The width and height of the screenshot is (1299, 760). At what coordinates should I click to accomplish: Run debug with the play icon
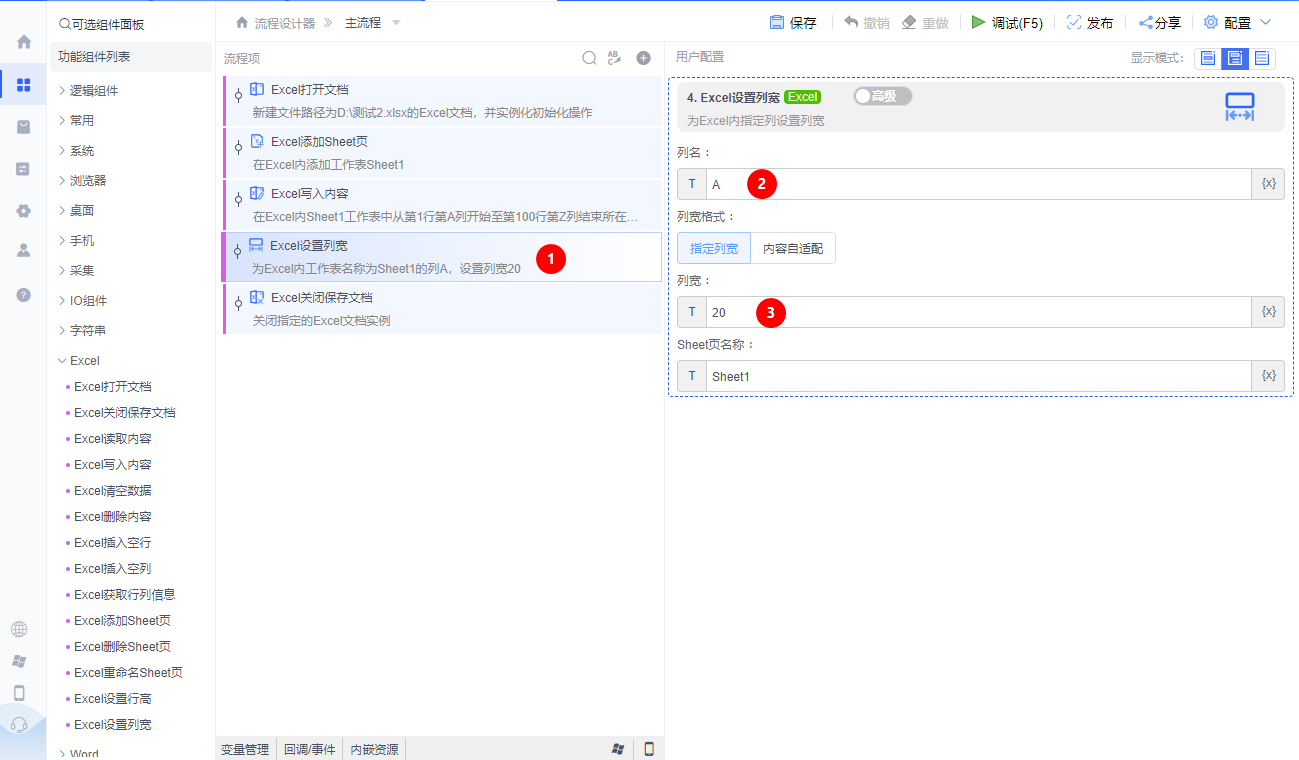coord(979,22)
